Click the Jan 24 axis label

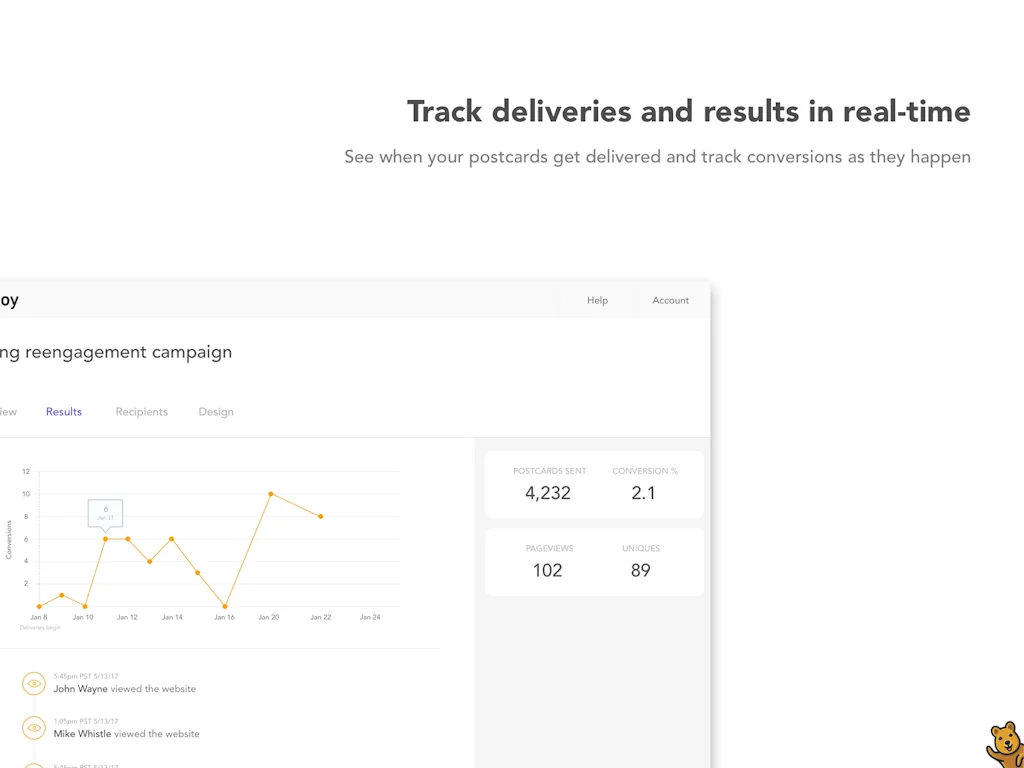click(370, 617)
